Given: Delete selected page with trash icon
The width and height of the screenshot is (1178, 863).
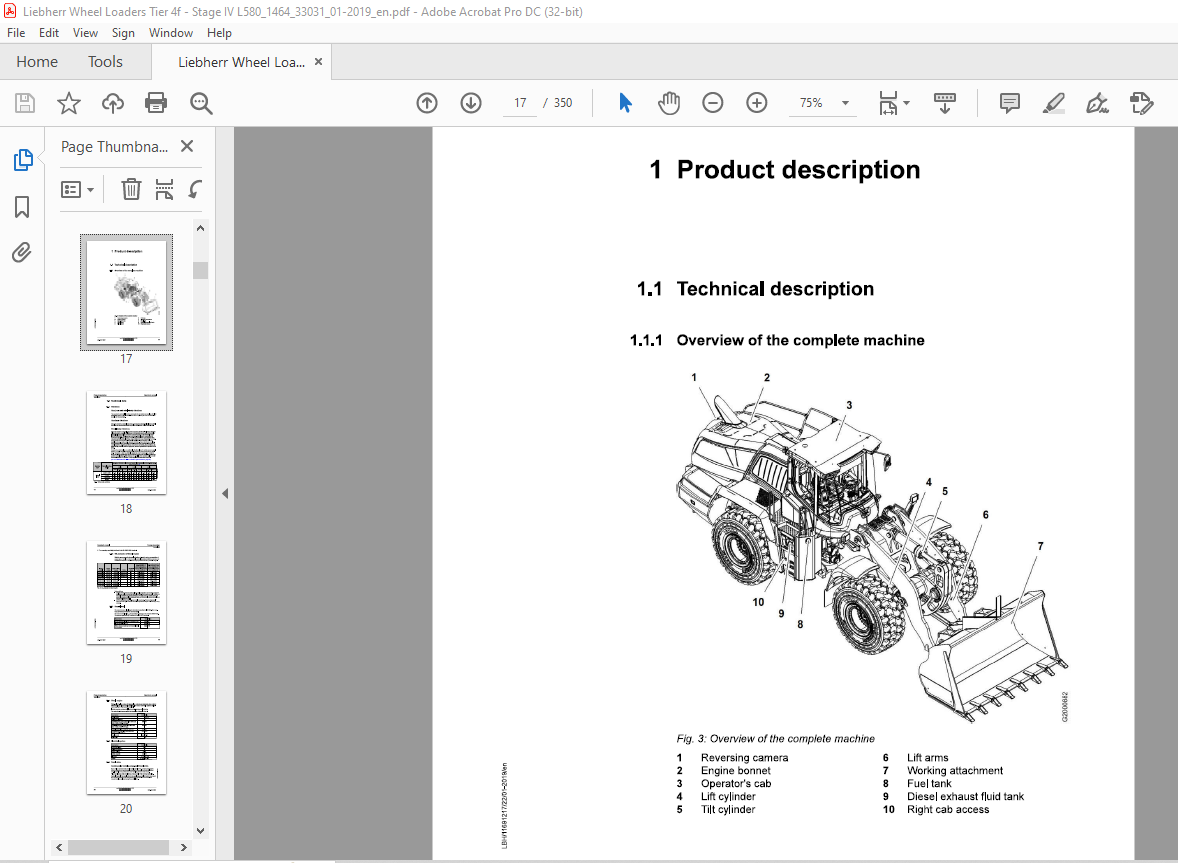Looking at the screenshot, I should coord(131,189).
